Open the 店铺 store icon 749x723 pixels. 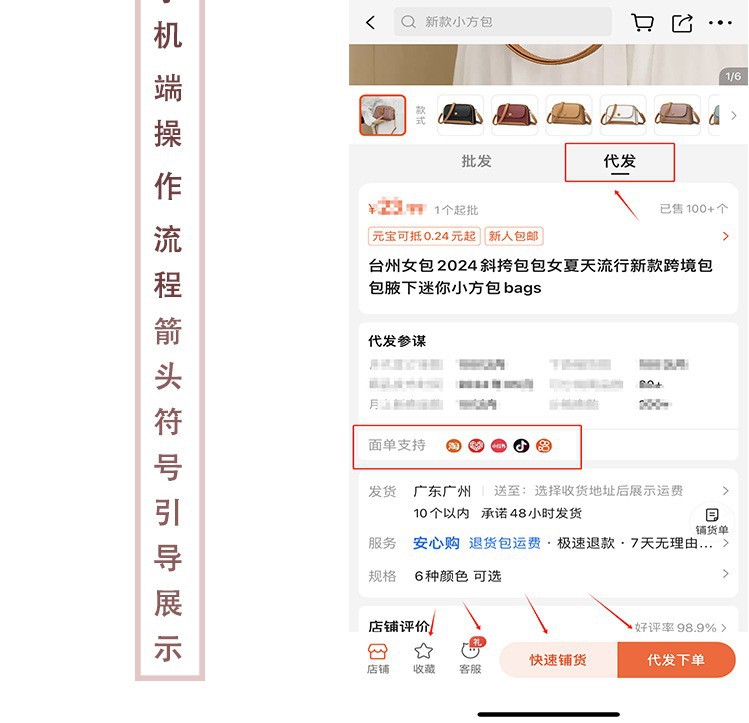(x=377, y=659)
